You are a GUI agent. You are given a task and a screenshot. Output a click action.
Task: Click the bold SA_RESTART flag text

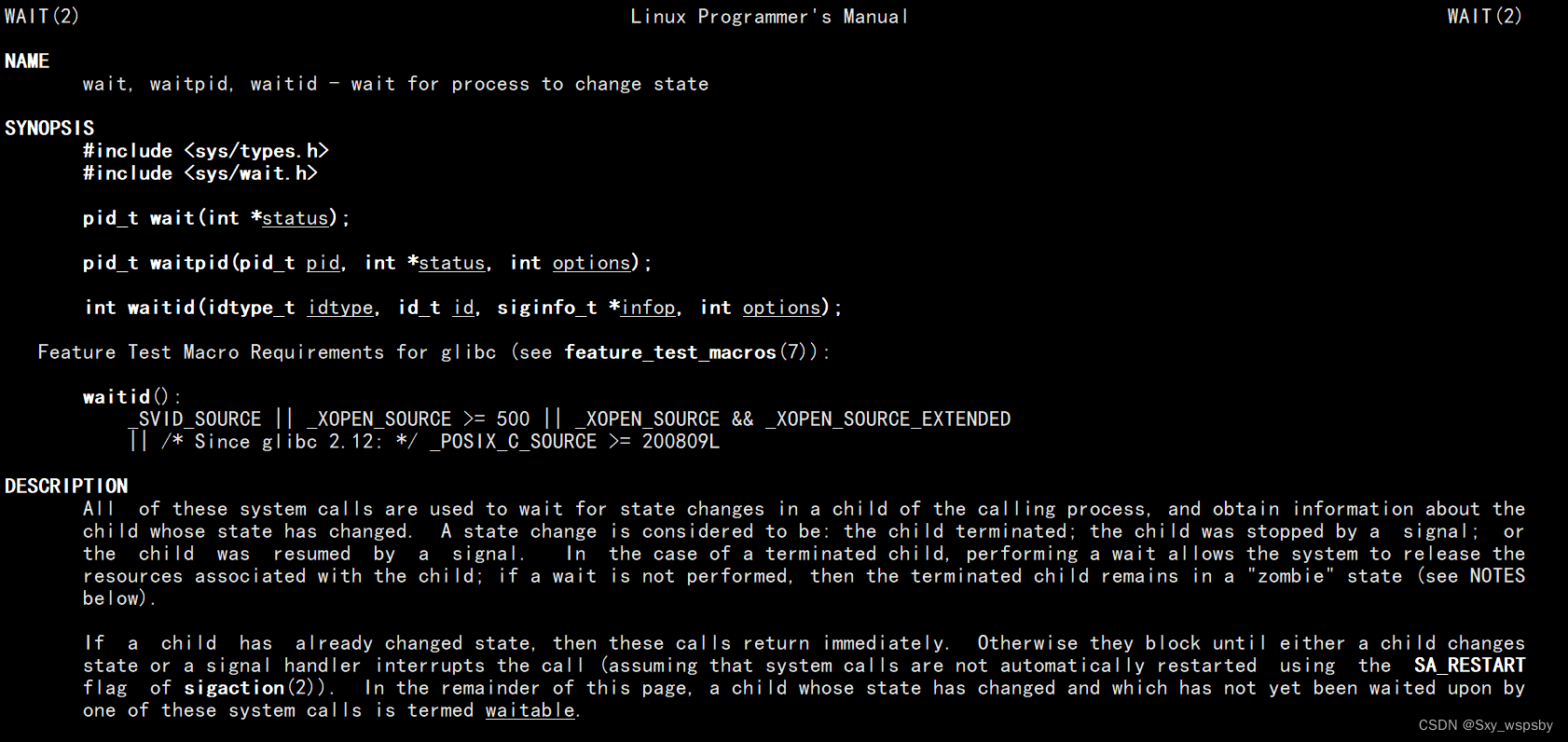click(x=1469, y=666)
